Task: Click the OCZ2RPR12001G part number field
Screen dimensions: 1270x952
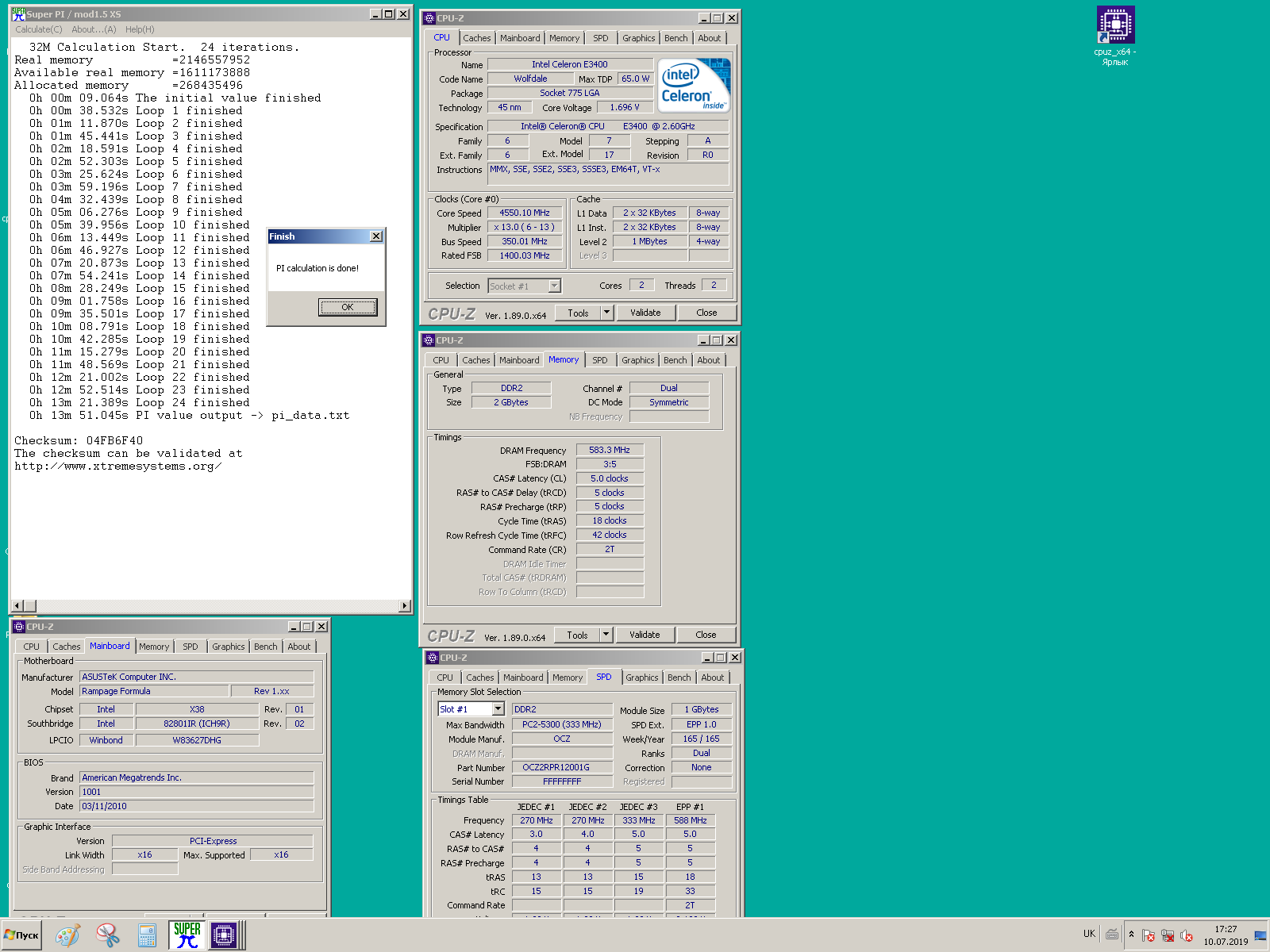Action: point(562,767)
